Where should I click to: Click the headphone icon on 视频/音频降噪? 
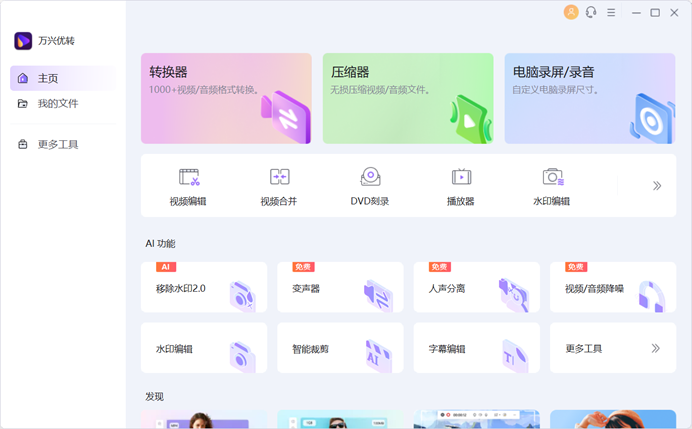[x=652, y=297]
